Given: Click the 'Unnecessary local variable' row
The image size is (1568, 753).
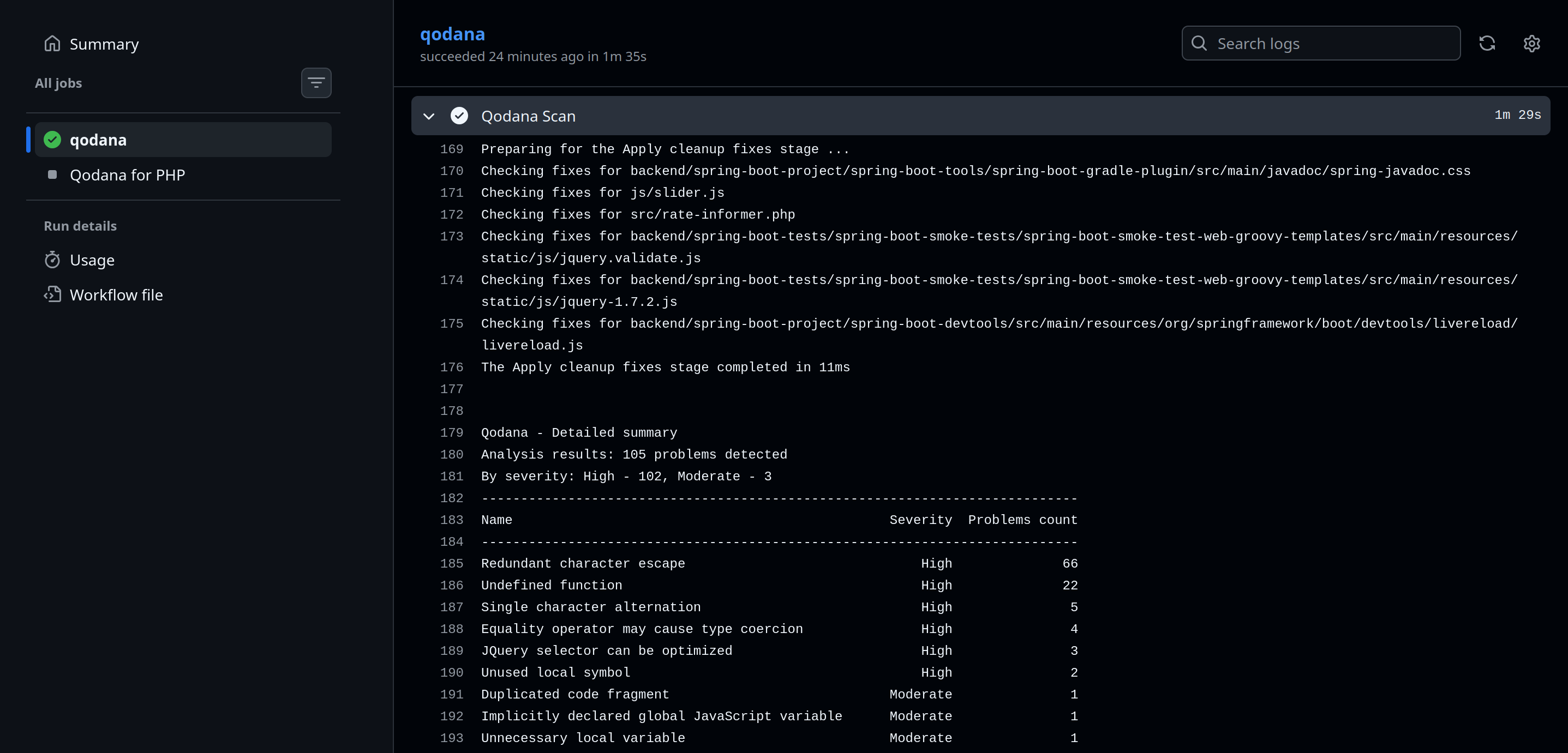Looking at the screenshot, I should 779,738.
